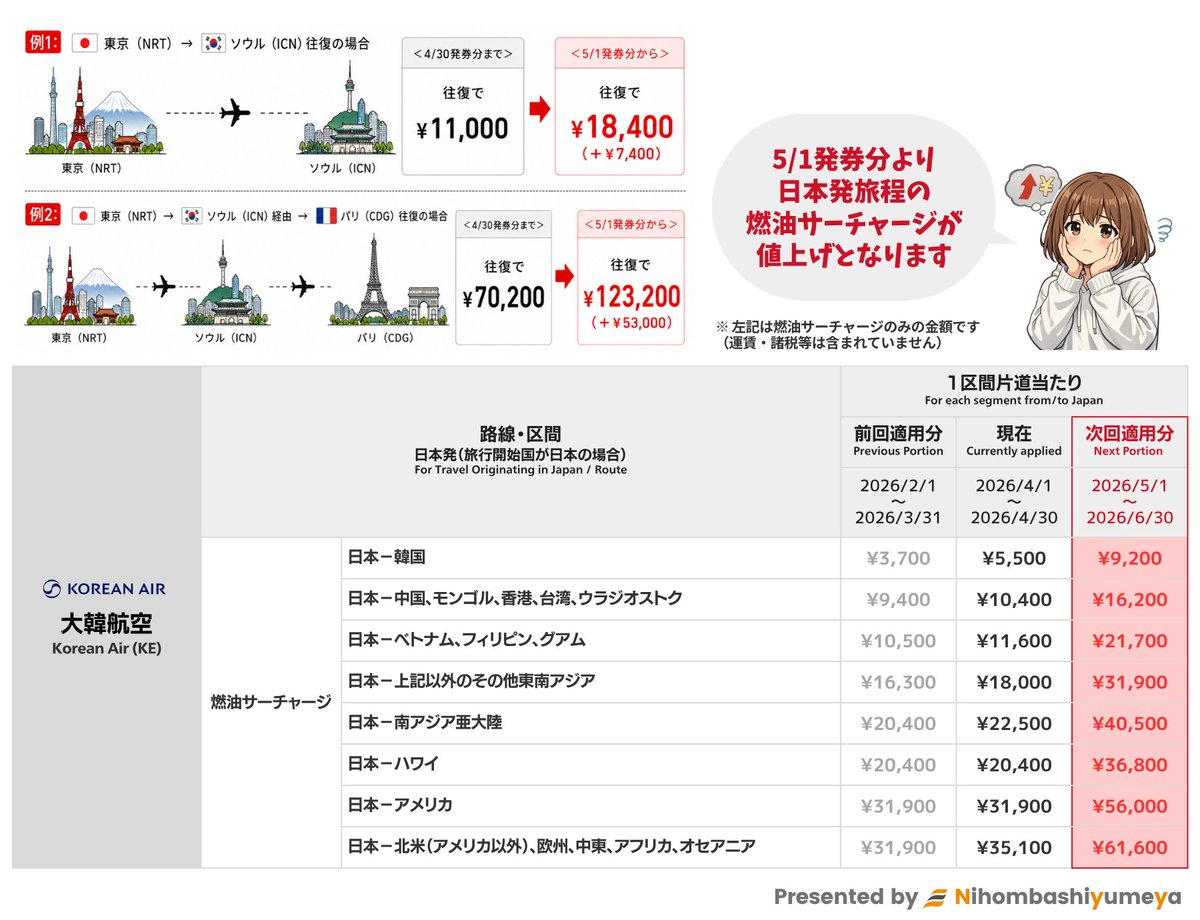Click the Japan flag in example 1
Image resolution: width=1200 pixels, height=920 pixels.
(x=85, y=43)
